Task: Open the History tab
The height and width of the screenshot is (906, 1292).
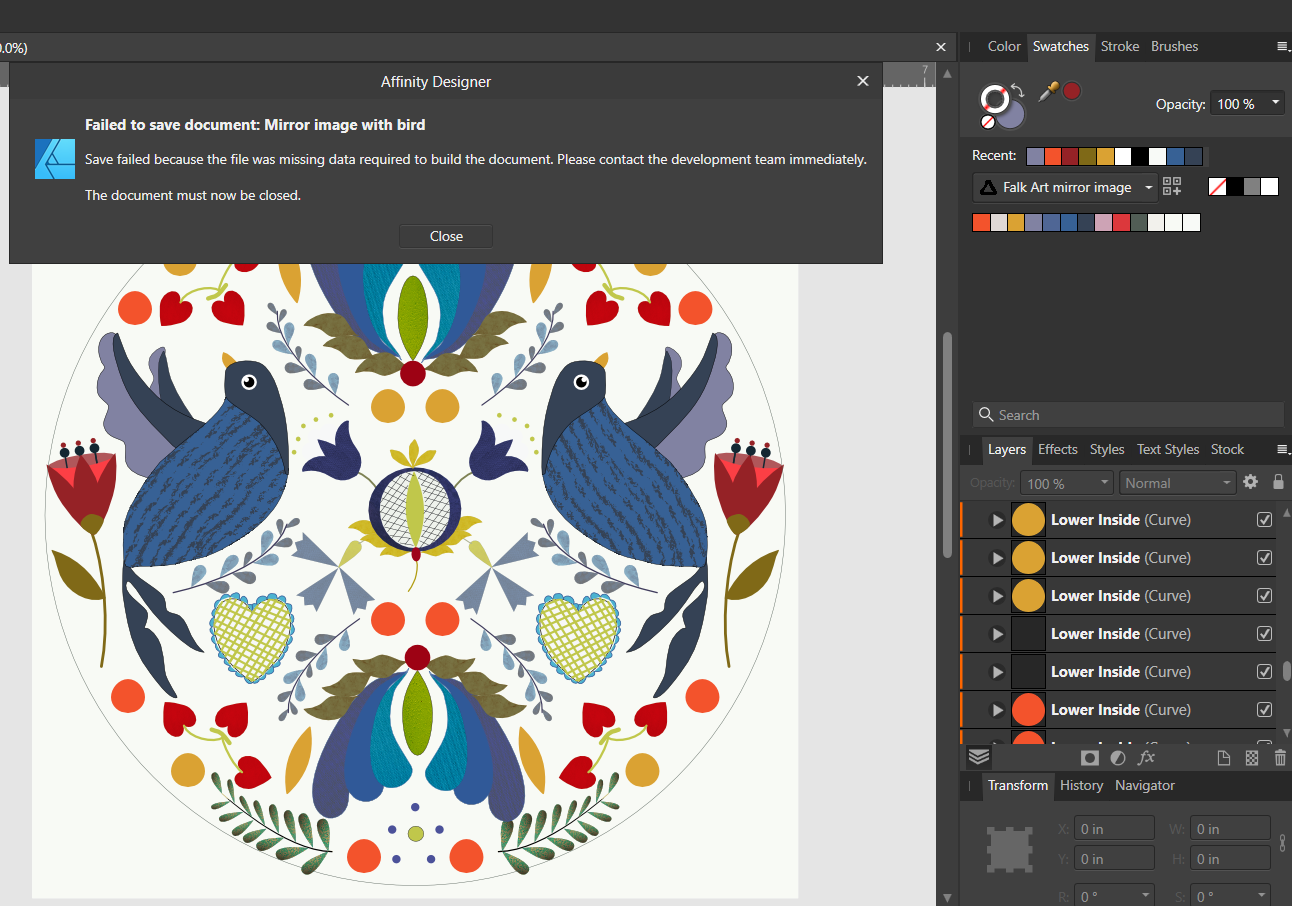Action: click(1081, 785)
